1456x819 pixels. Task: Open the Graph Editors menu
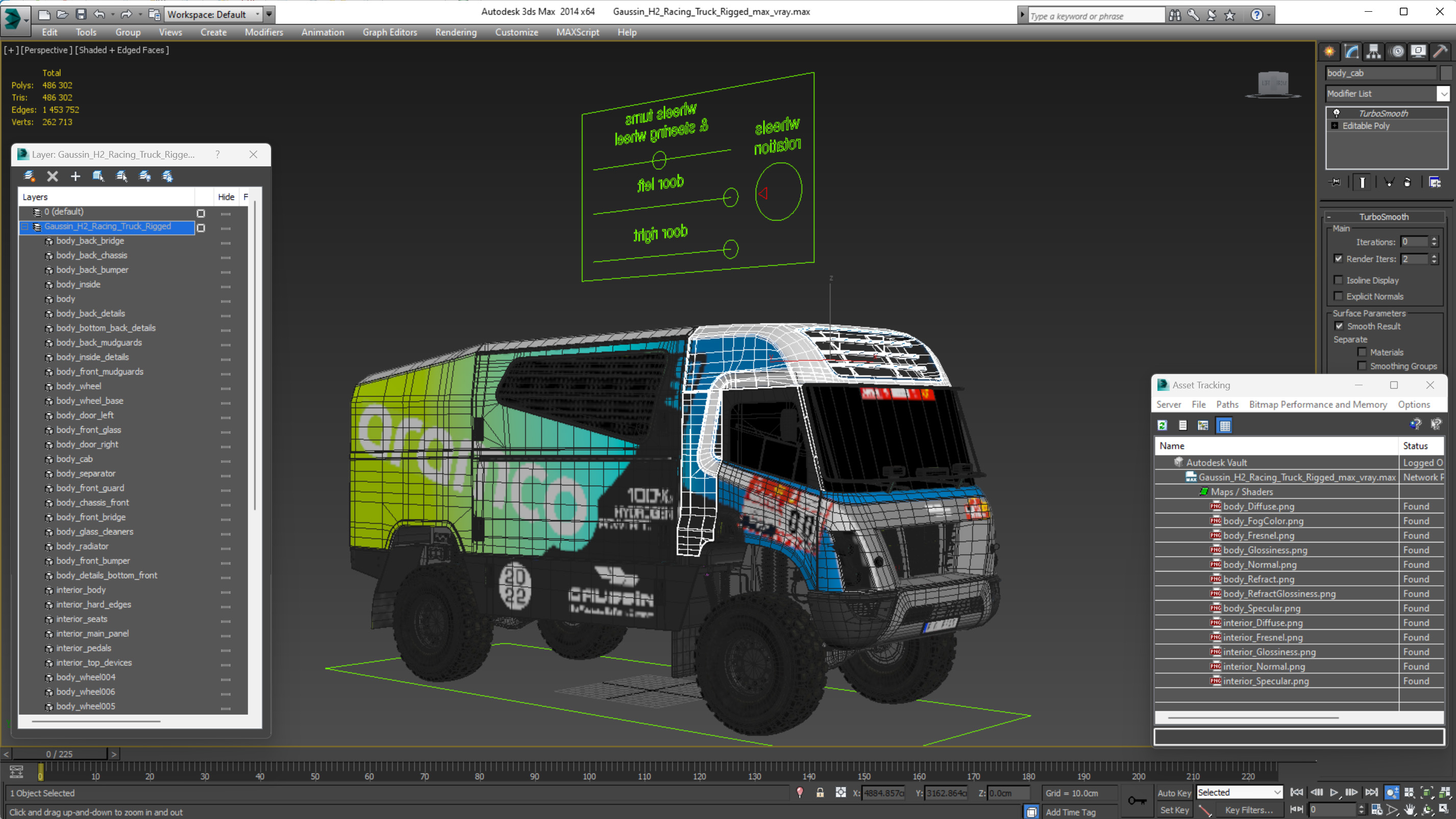pos(389,32)
